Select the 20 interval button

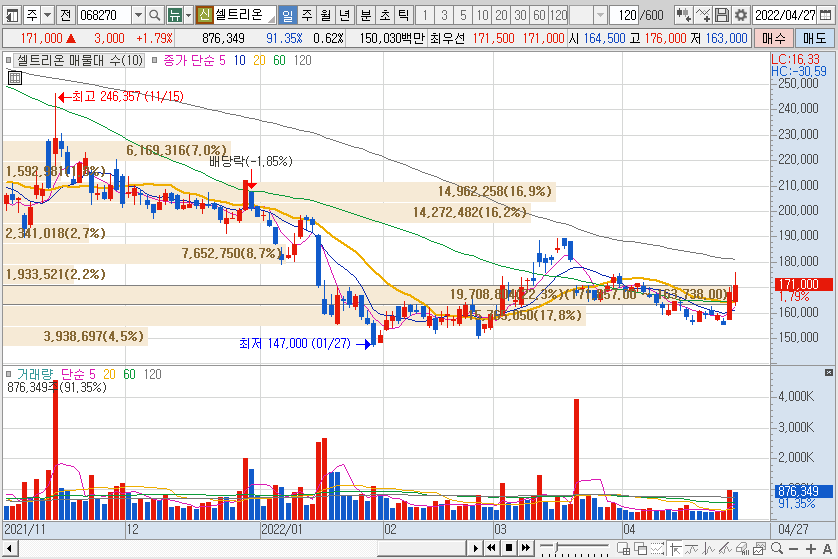(501, 15)
